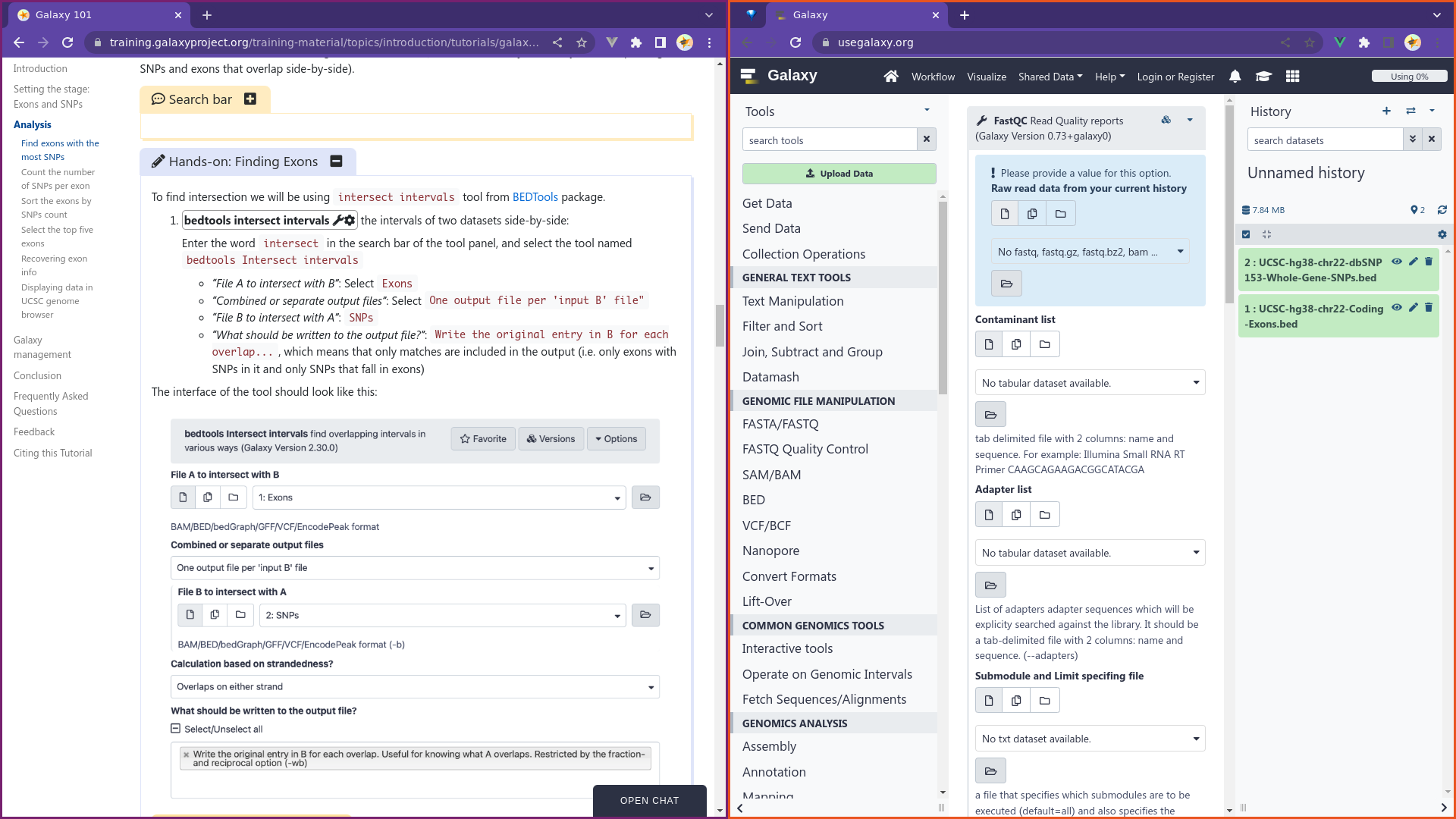
Task: Click the Upload Data icon in Galaxy
Action: point(839,173)
